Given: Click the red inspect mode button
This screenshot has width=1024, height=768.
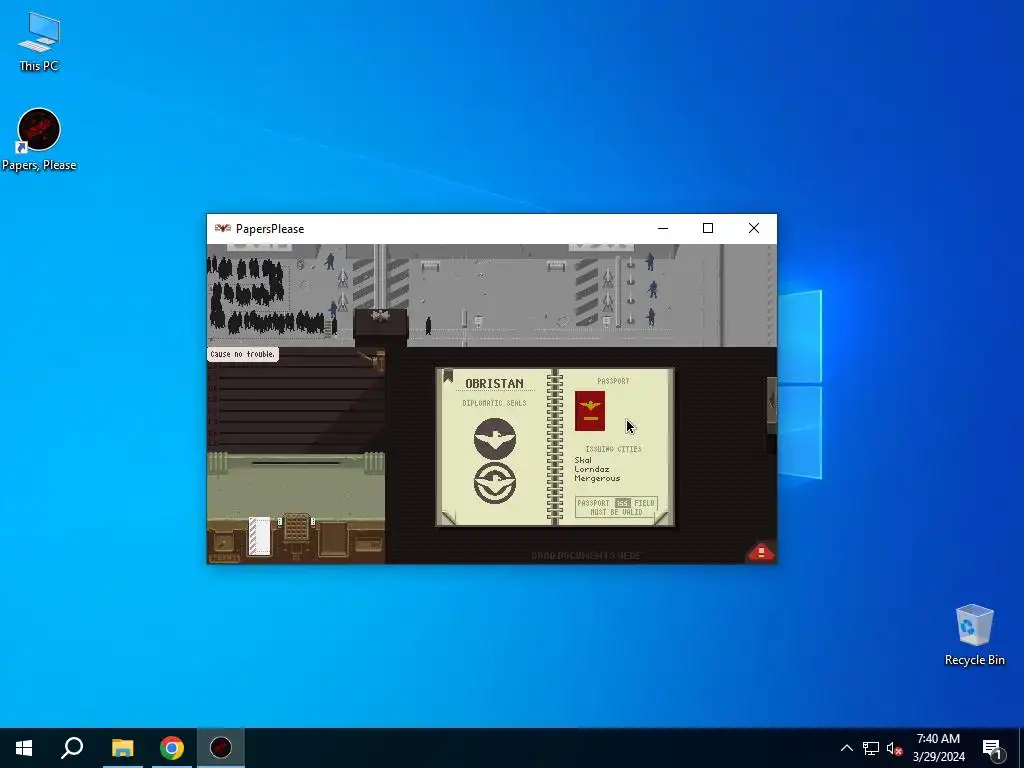Looking at the screenshot, I should [761, 552].
